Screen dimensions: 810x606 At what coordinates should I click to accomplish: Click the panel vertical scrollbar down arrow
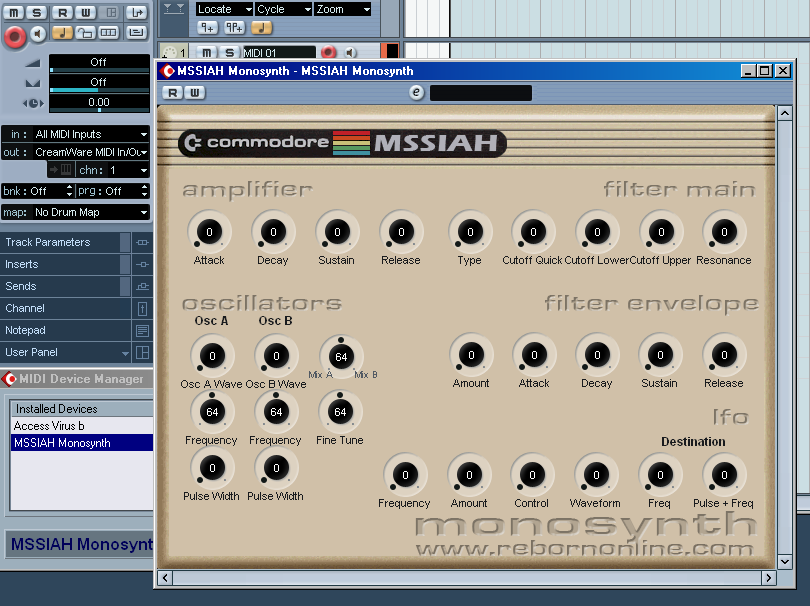click(x=785, y=562)
